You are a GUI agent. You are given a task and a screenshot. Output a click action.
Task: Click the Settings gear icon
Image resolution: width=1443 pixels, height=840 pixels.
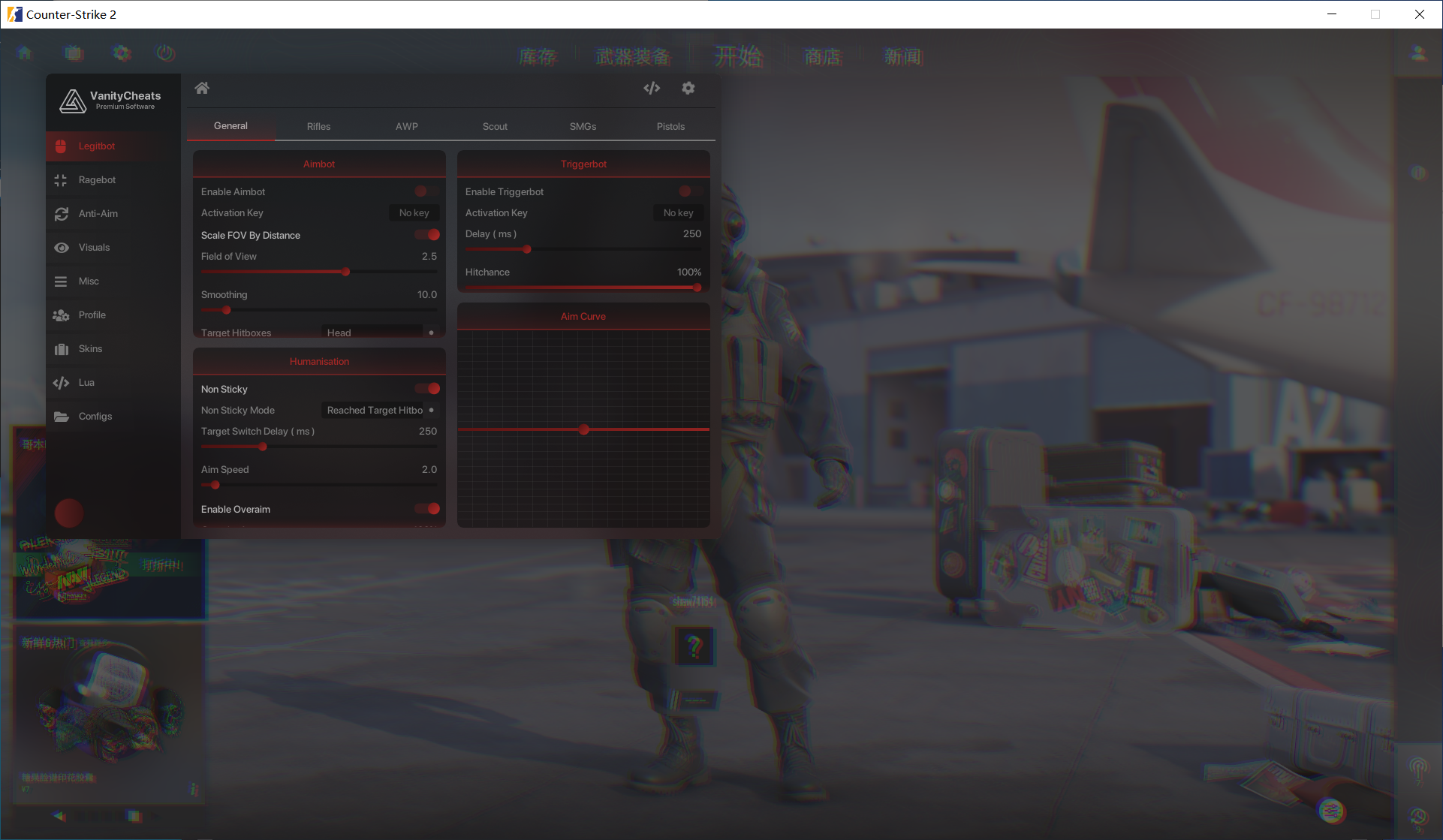(x=689, y=88)
